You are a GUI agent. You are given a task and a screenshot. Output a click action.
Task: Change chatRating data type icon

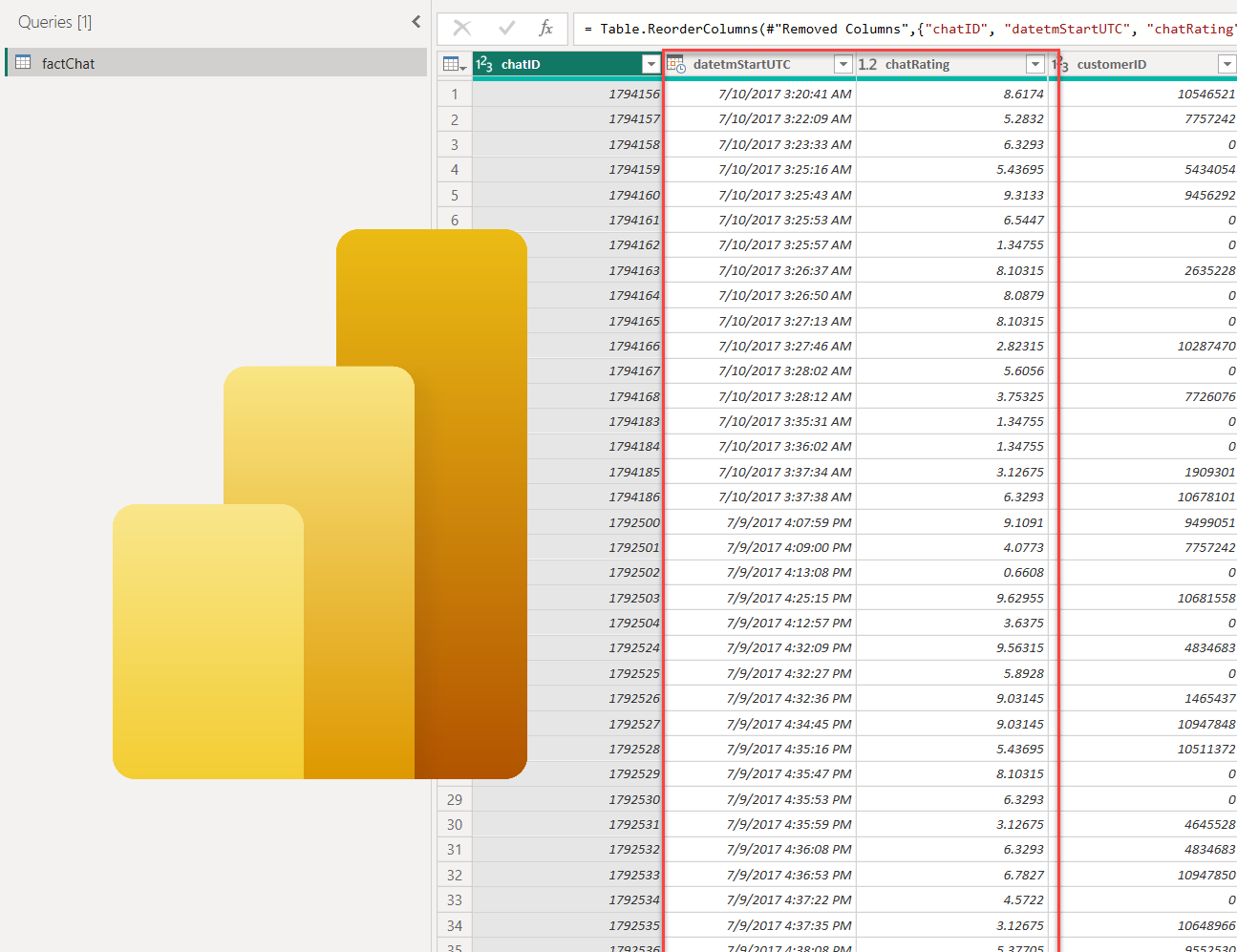(x=867, y=64)
